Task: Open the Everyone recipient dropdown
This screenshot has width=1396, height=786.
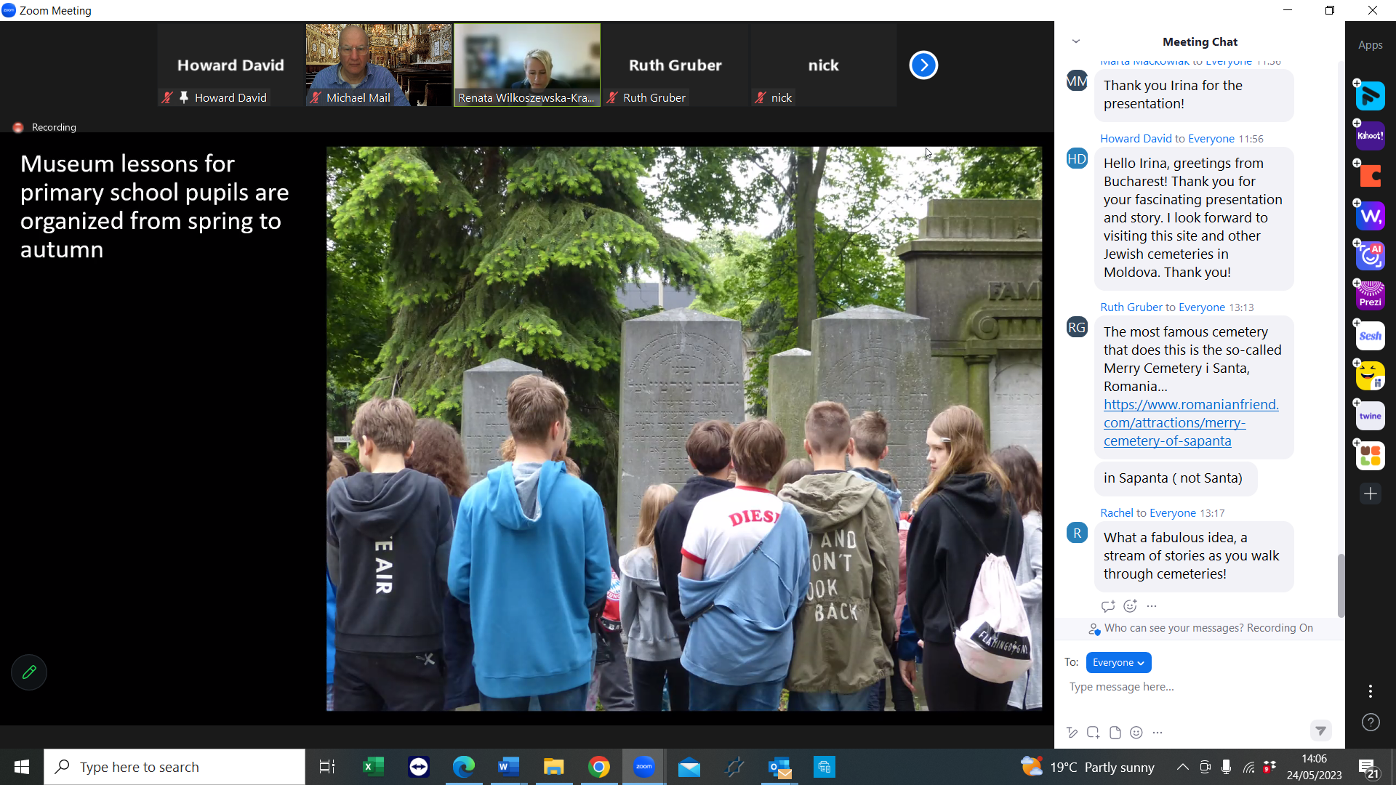Action: tap(1118, 662)
